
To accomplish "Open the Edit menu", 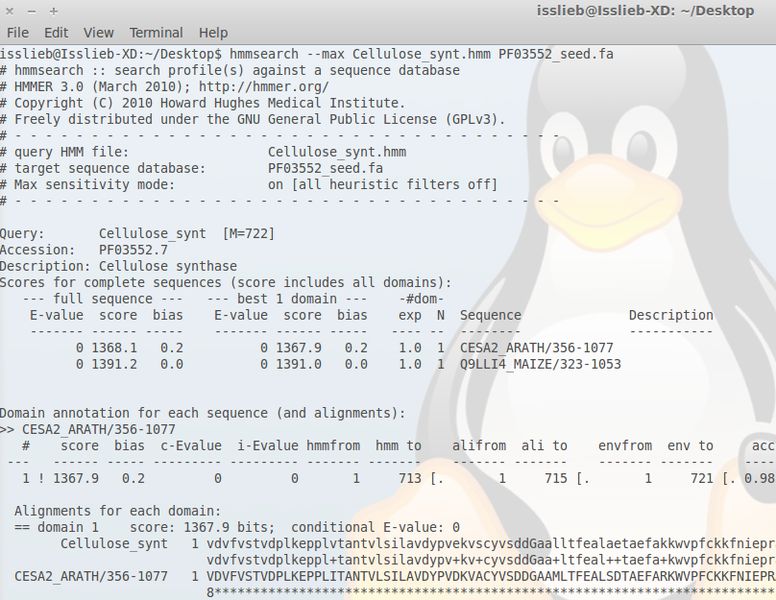I will pos(56,33).
